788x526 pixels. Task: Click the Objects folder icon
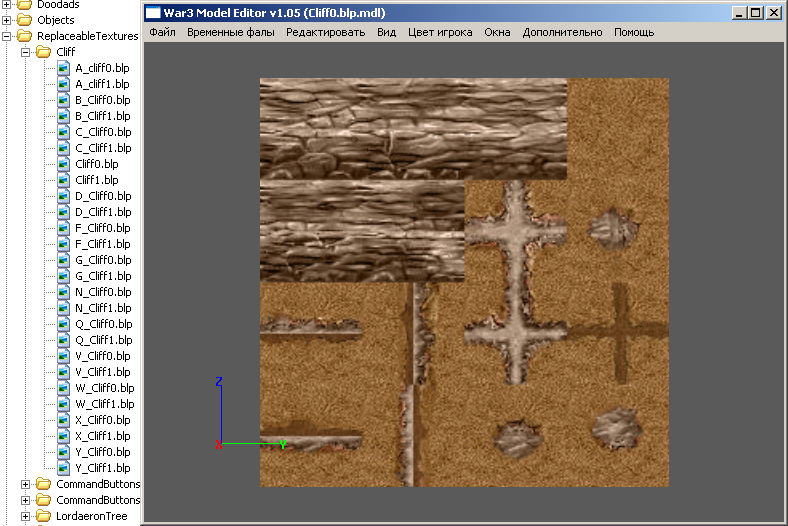click(x=25, y=20)
